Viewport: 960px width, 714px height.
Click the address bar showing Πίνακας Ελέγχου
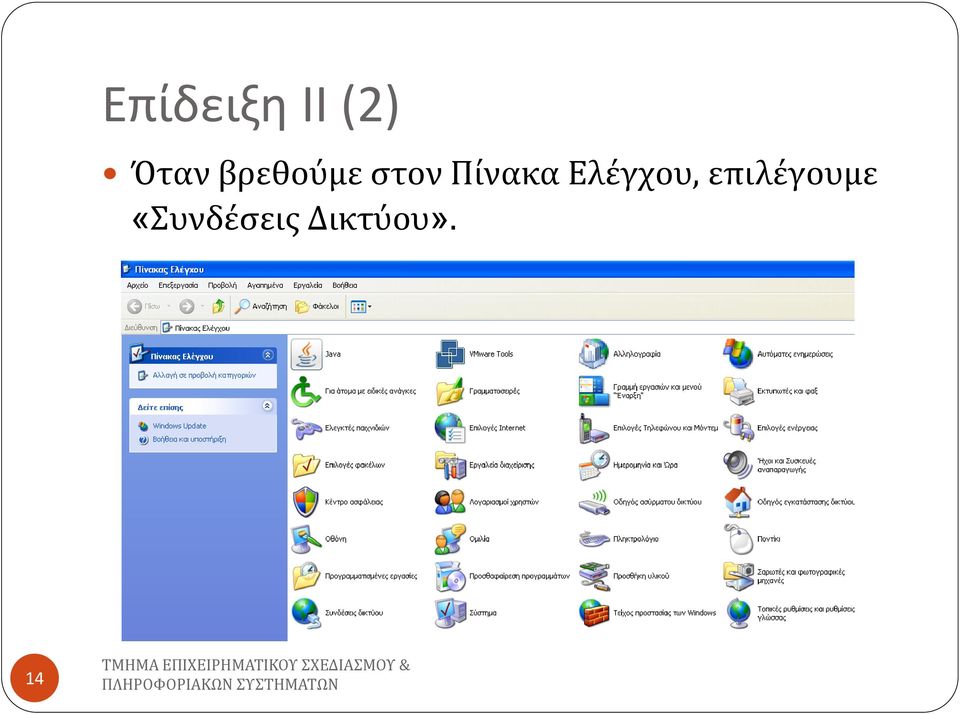[507, 328]
